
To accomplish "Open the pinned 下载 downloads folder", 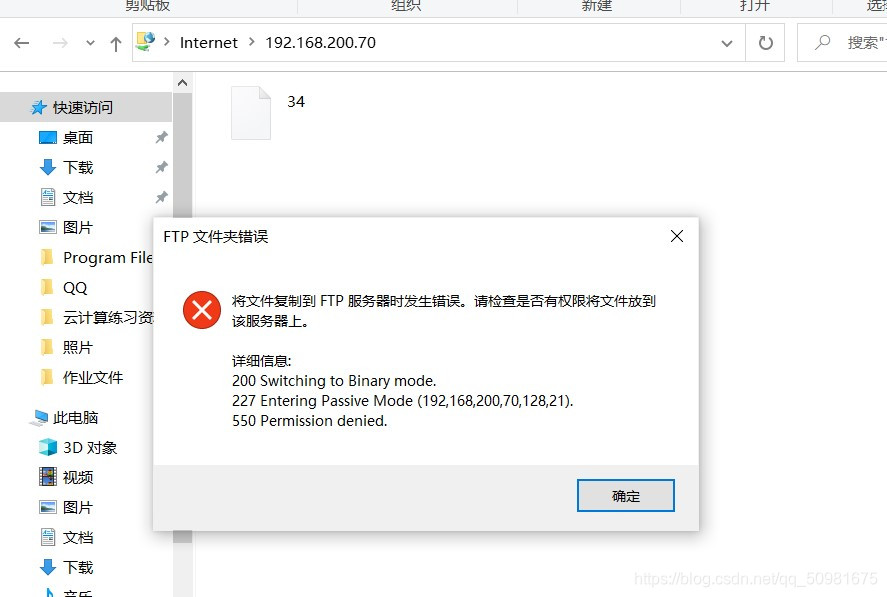I will pyautogui.click(x=77, y=167).
